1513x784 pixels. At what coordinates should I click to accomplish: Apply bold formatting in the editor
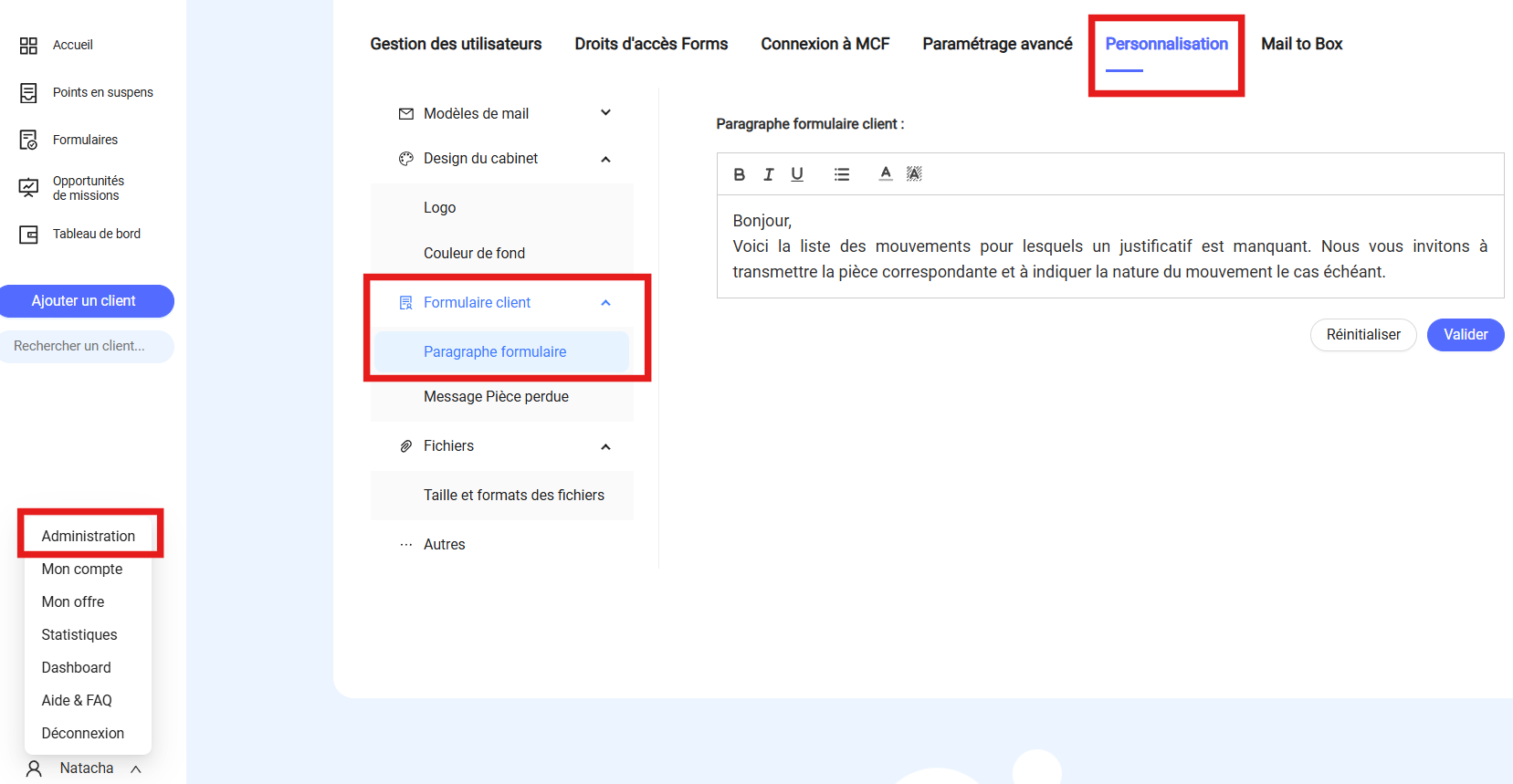(739, 174)
